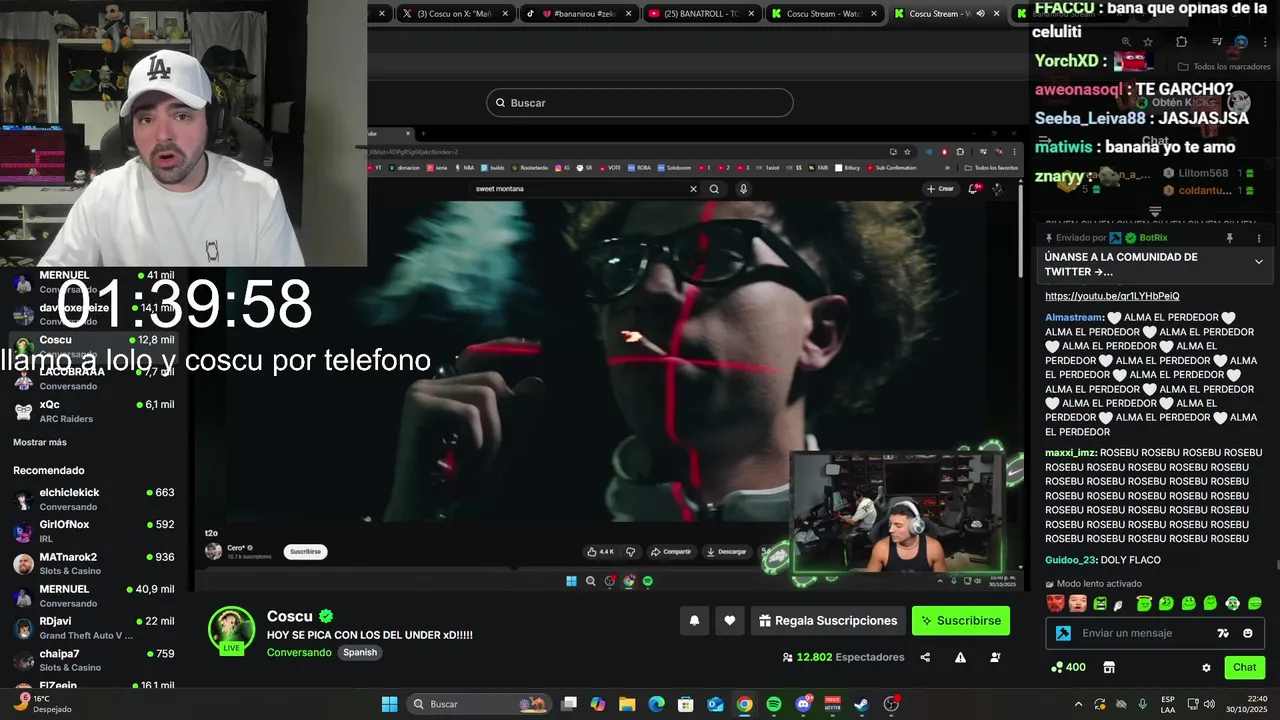Click the Spanish language tag
Viewport: 1280px width, 720px height.
[x=360, y=652]
